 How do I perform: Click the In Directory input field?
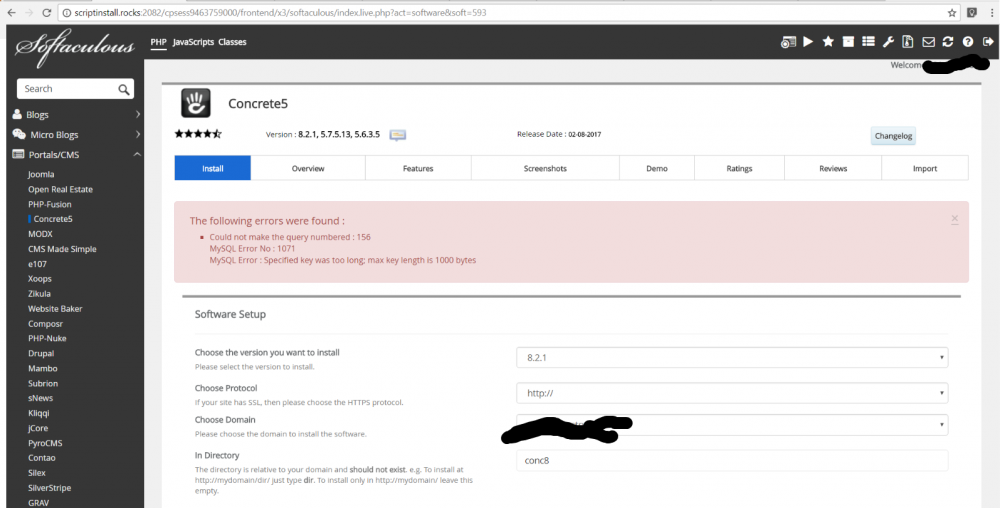coord(732,460)
